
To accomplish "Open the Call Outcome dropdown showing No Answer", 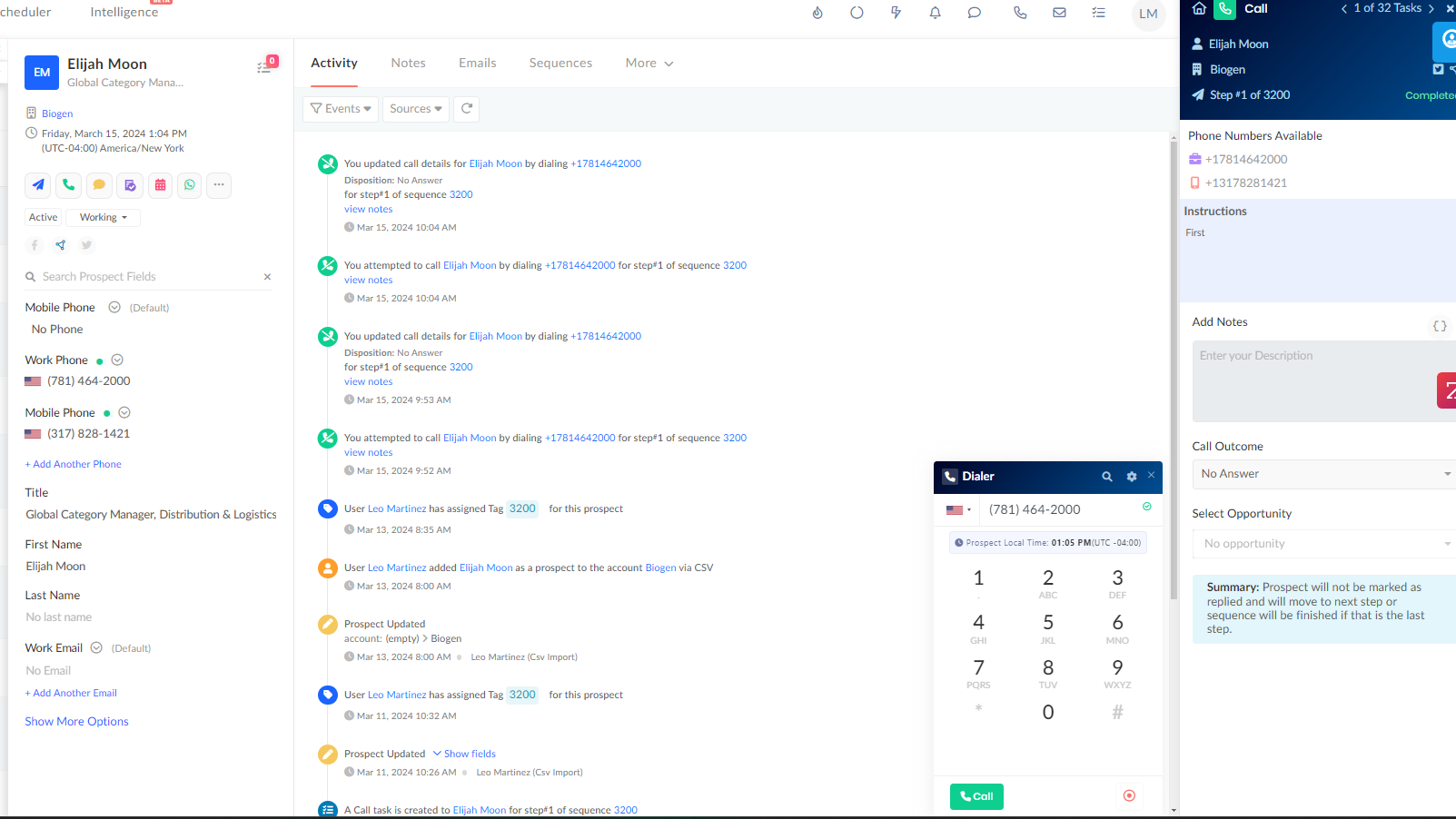I will (1323, 474).
